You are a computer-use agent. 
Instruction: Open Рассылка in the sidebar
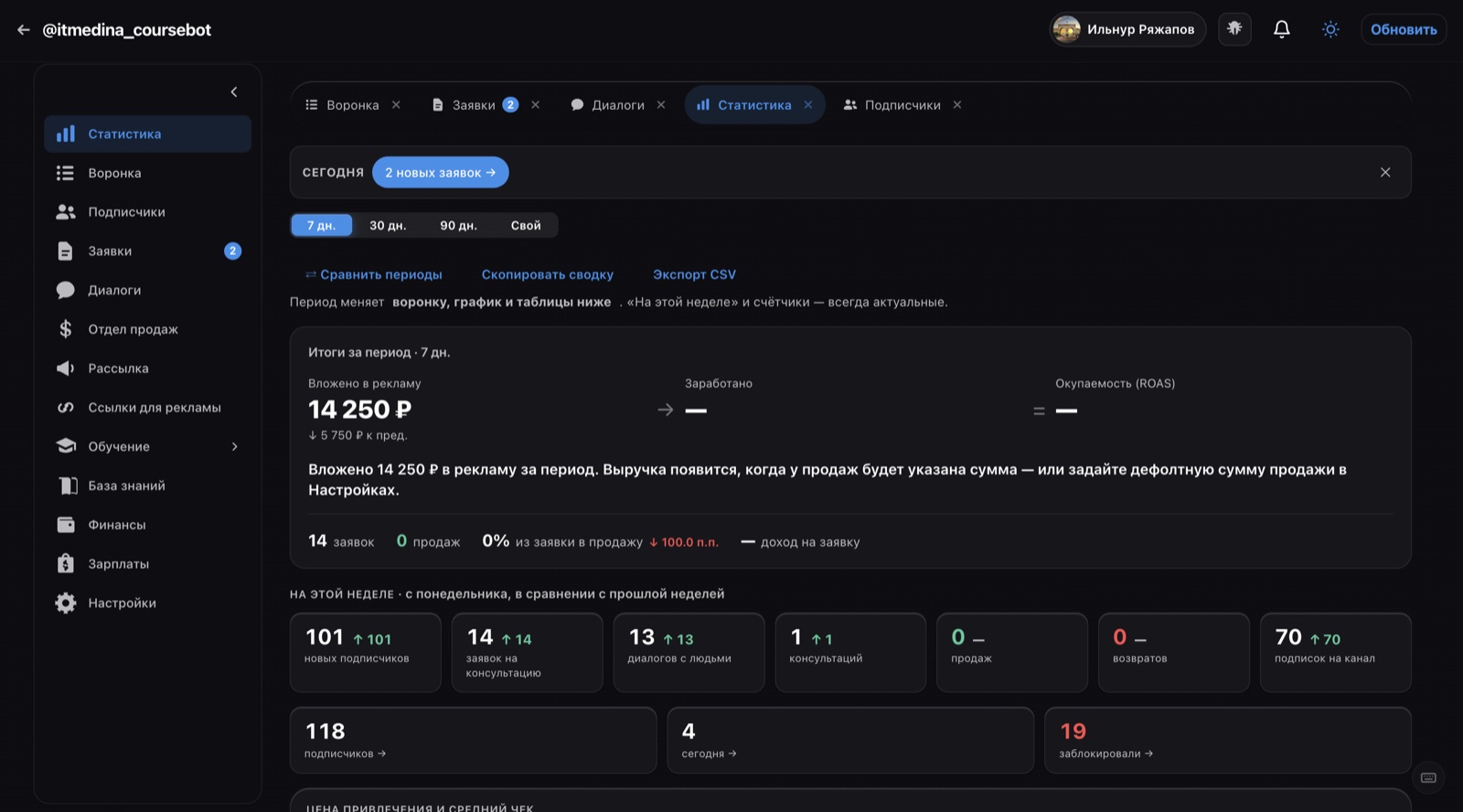point(147,369)
